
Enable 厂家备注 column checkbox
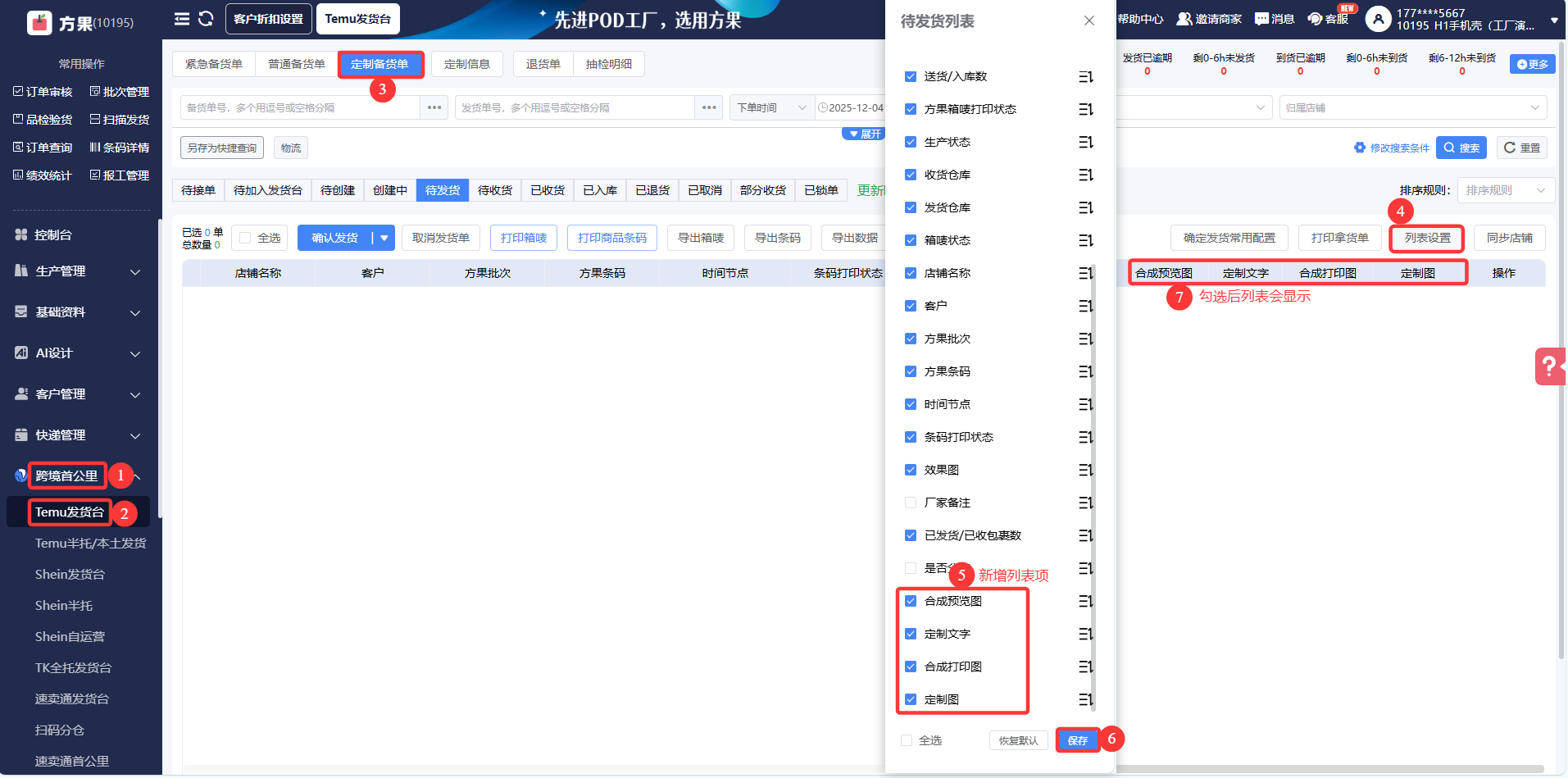tap(911, 503)
